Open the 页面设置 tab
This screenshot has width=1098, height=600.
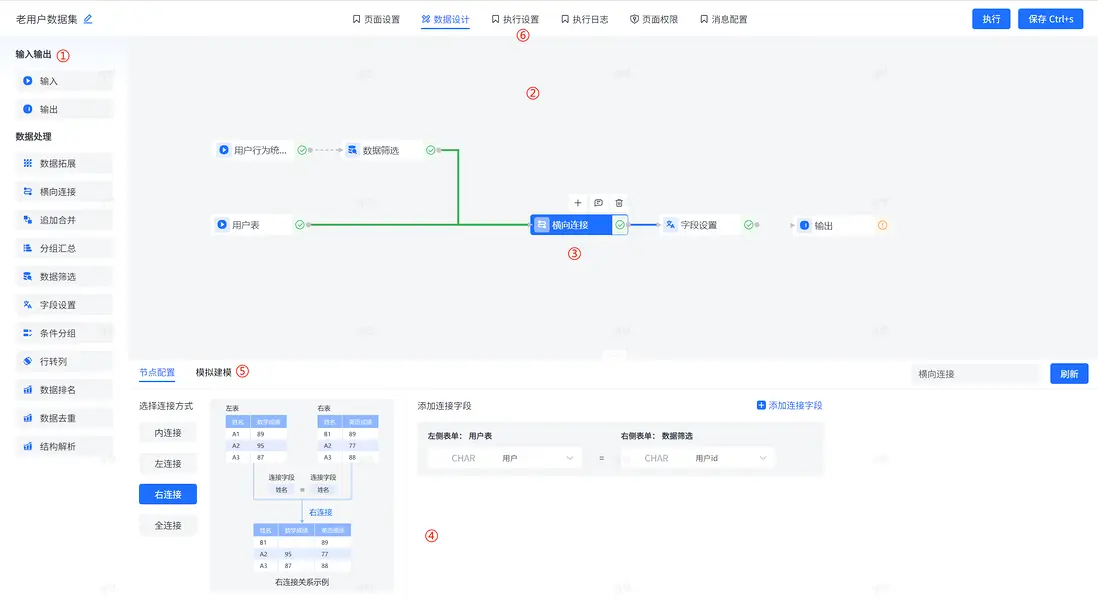click(x=376, y=20)
